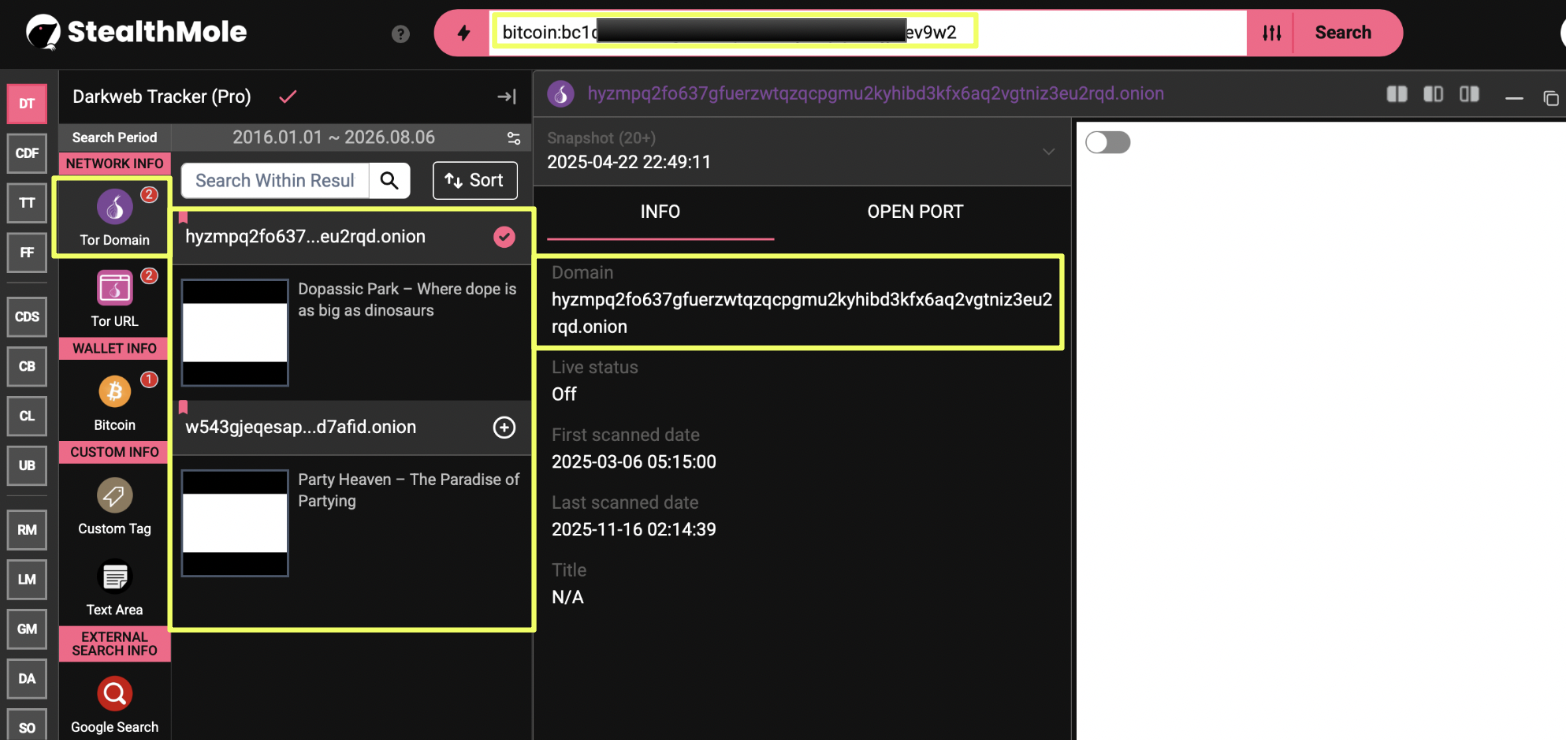Screen dimensions: 1566x740
Task: Launch the external Google Search option
Action: click(114, 704)
